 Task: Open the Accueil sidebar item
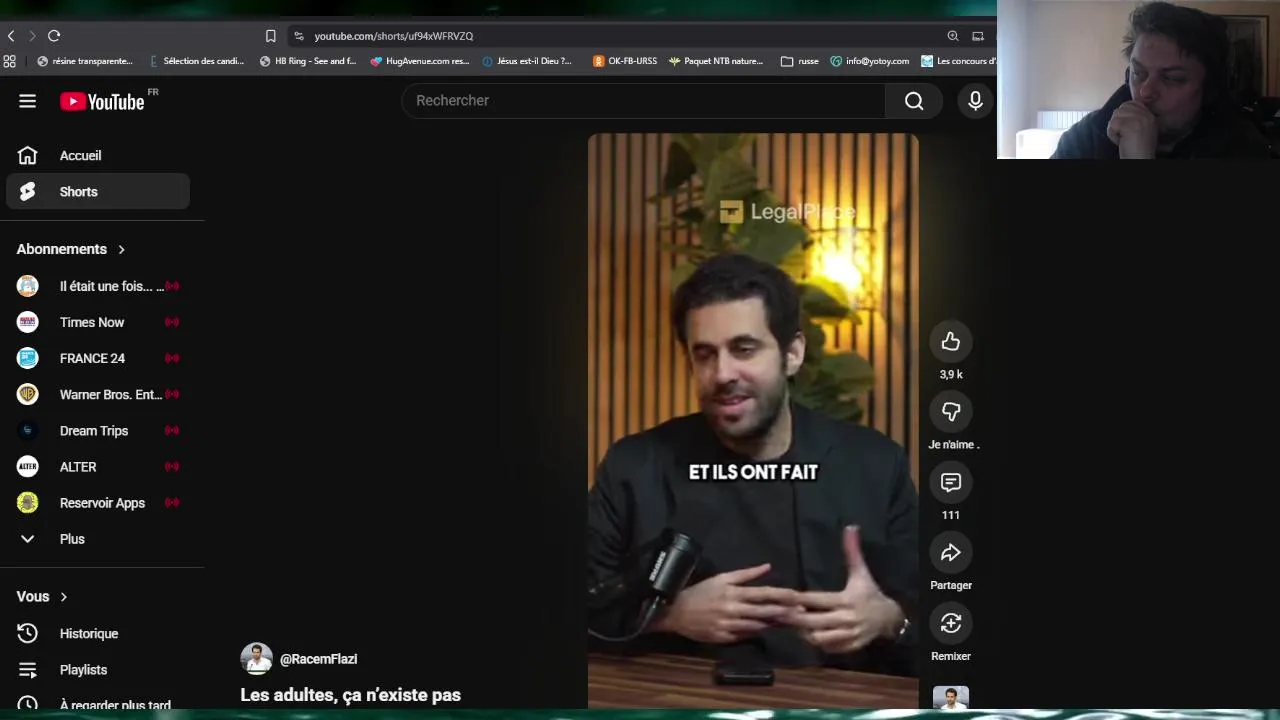[98, 156]
